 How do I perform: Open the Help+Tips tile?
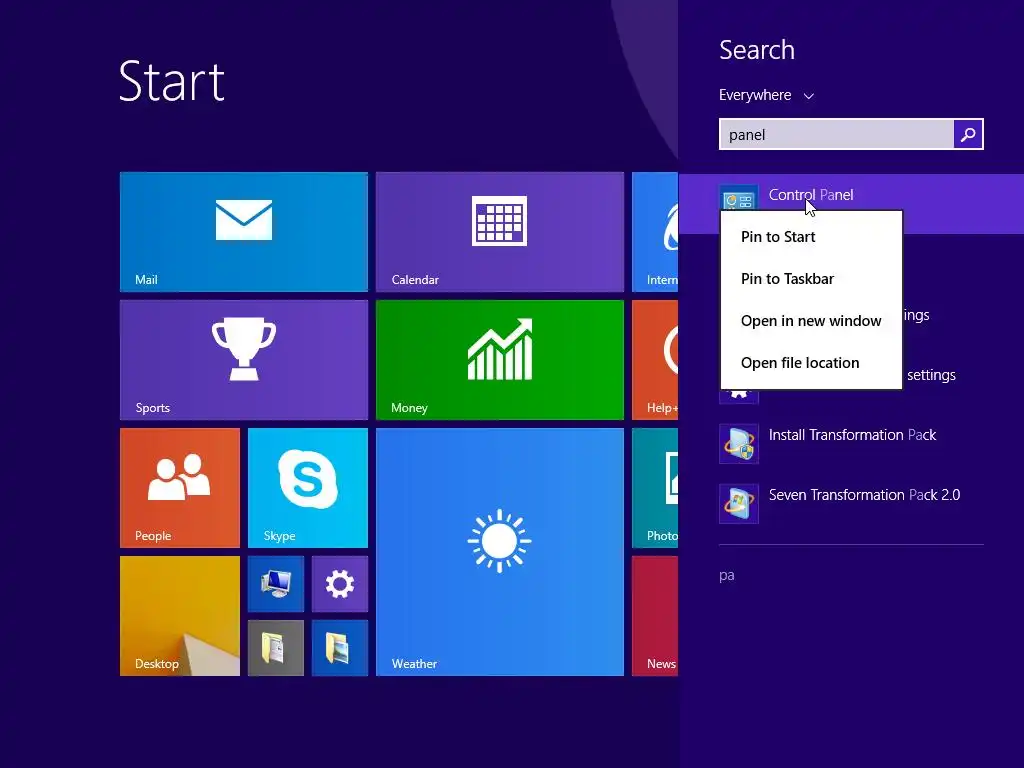click(x=655, y=360)
